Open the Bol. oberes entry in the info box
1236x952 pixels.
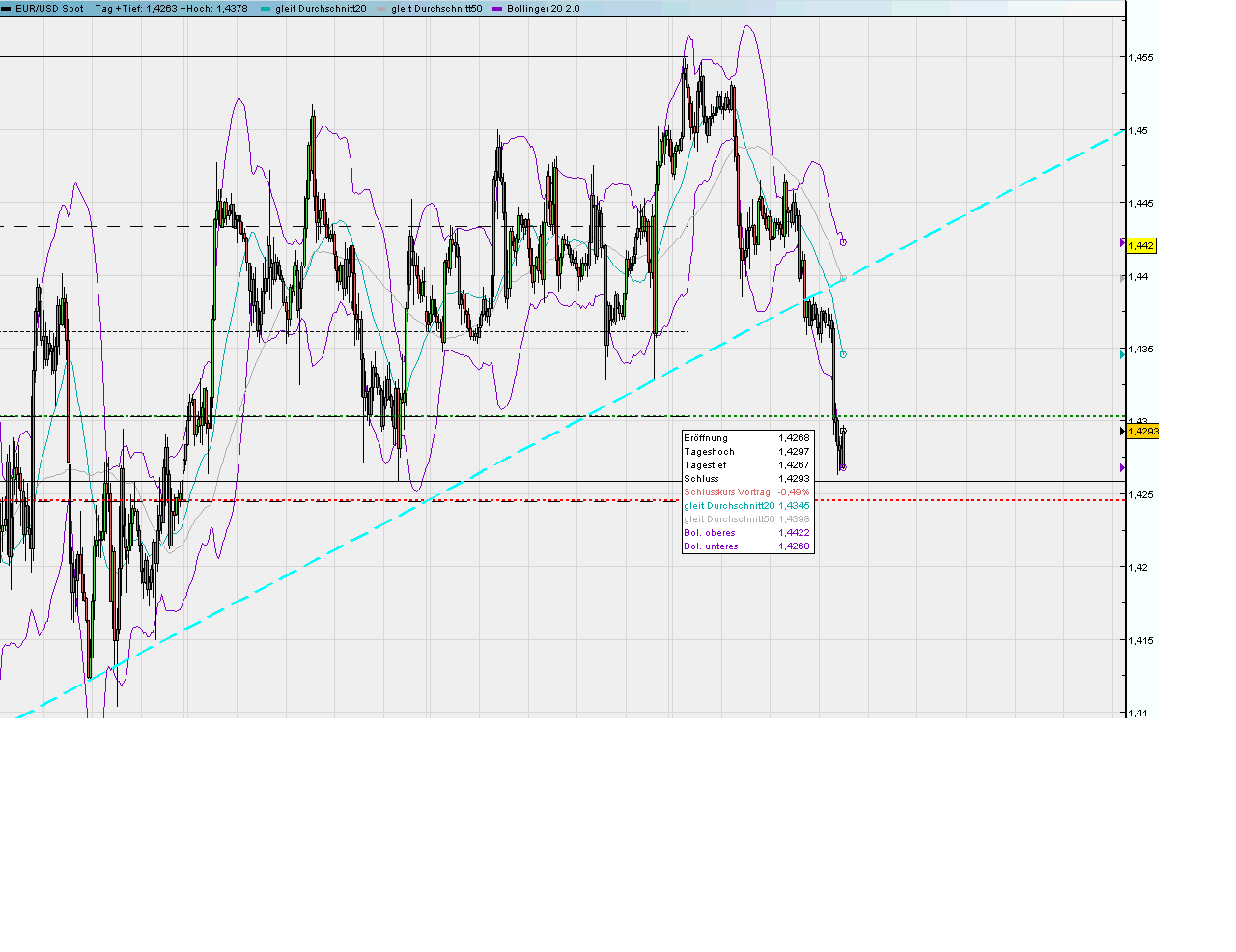[x=710, y=532]
